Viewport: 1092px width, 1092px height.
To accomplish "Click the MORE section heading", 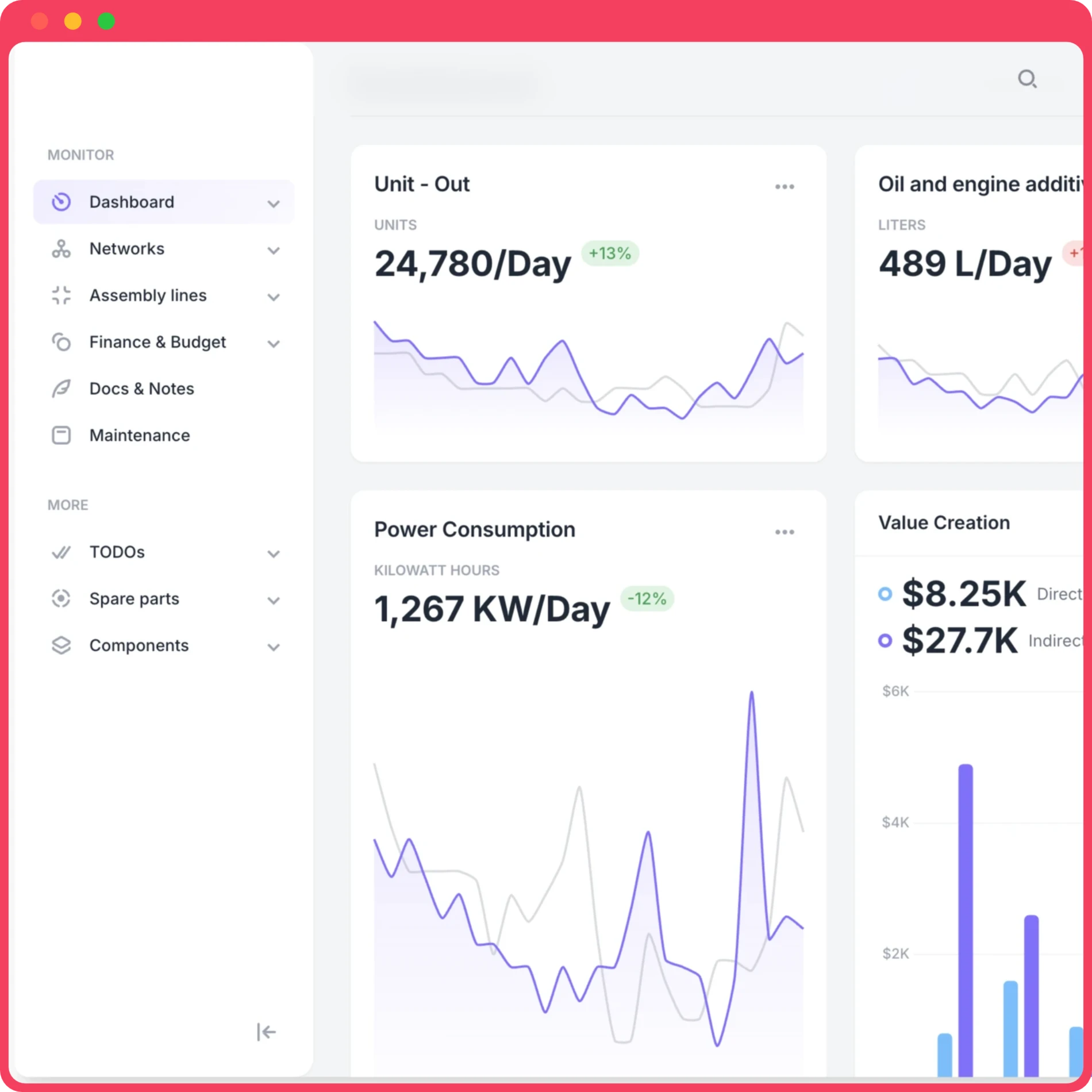I will tap(68, 505).
